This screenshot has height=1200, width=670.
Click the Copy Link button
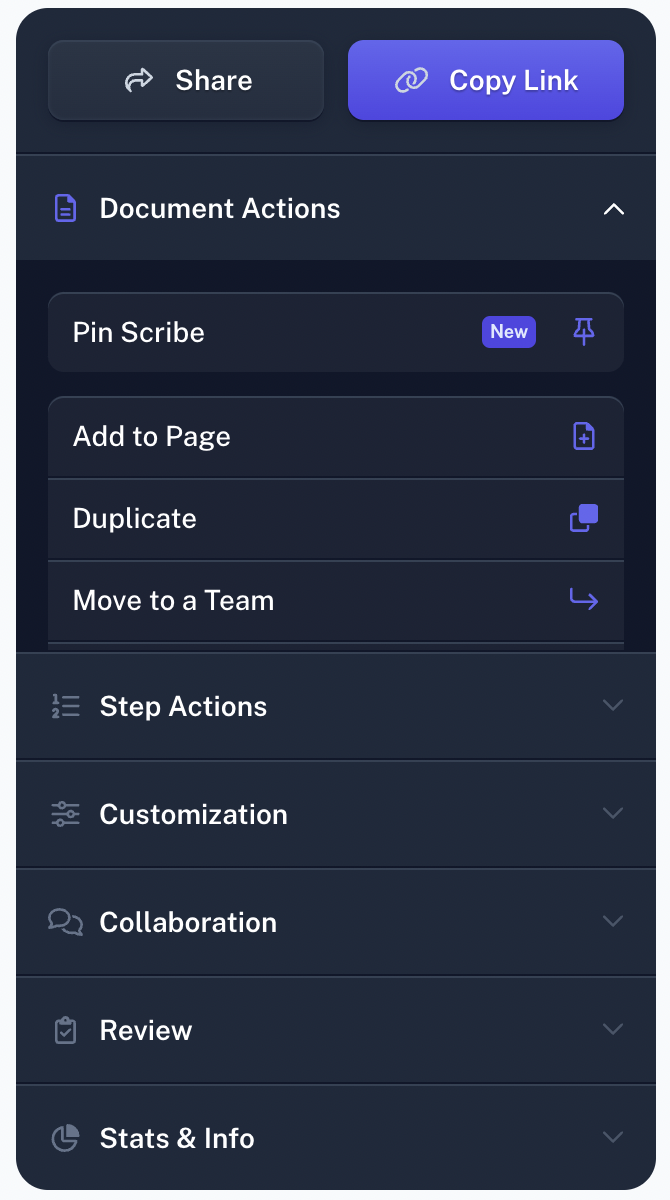pos(486,79)
